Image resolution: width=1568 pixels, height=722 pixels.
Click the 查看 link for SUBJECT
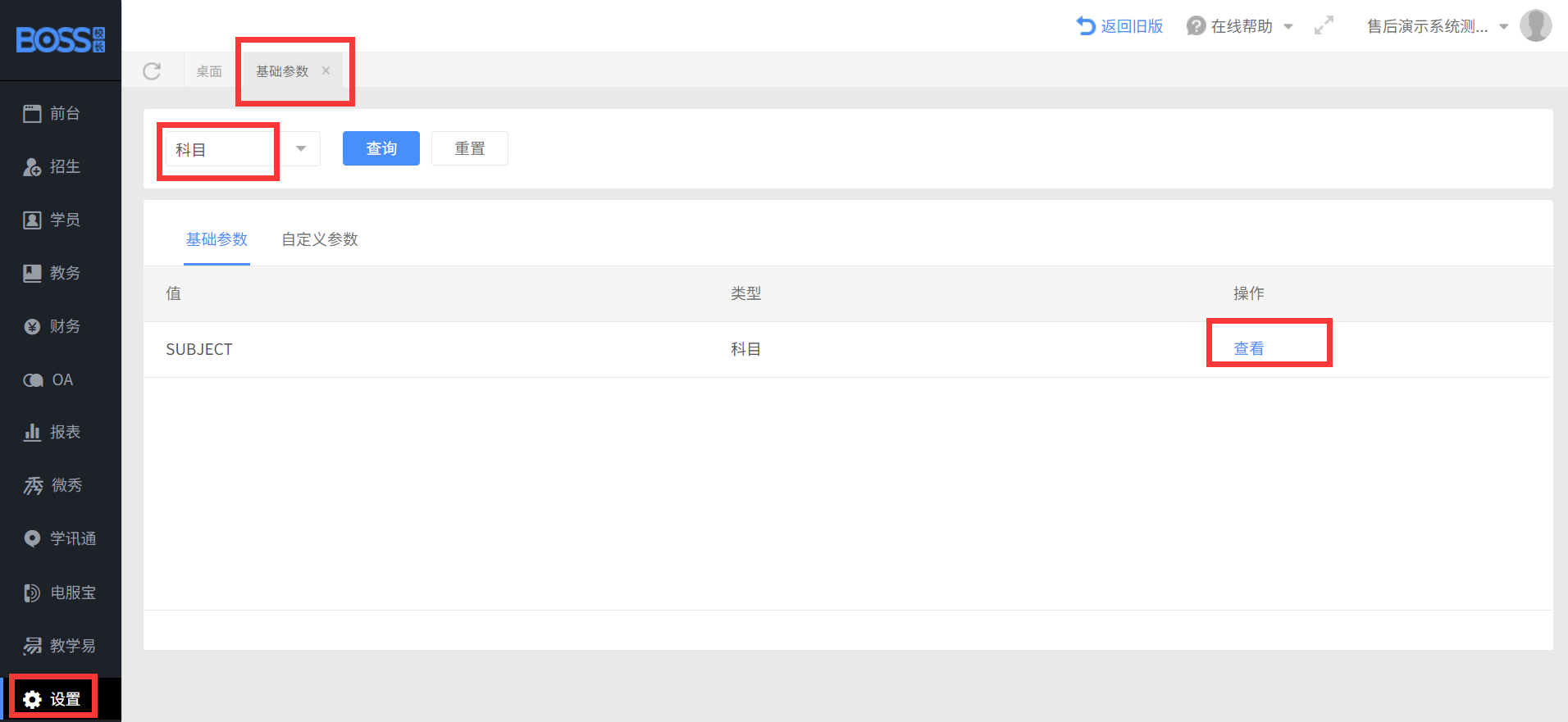pos(1248,348)
